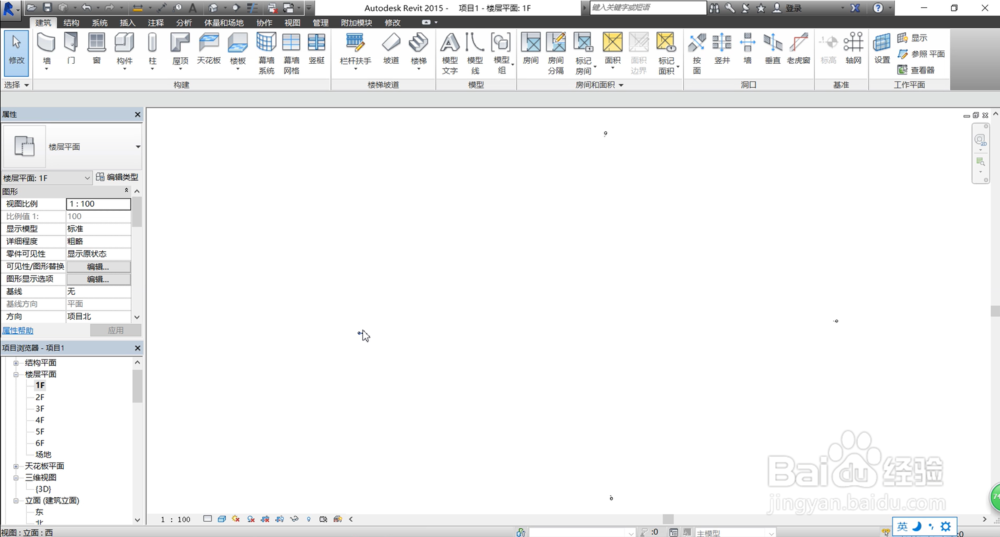
Task: Select the 竖梃 (Mullion) tool
Action: pyautogui.click(x=316, y=49)
